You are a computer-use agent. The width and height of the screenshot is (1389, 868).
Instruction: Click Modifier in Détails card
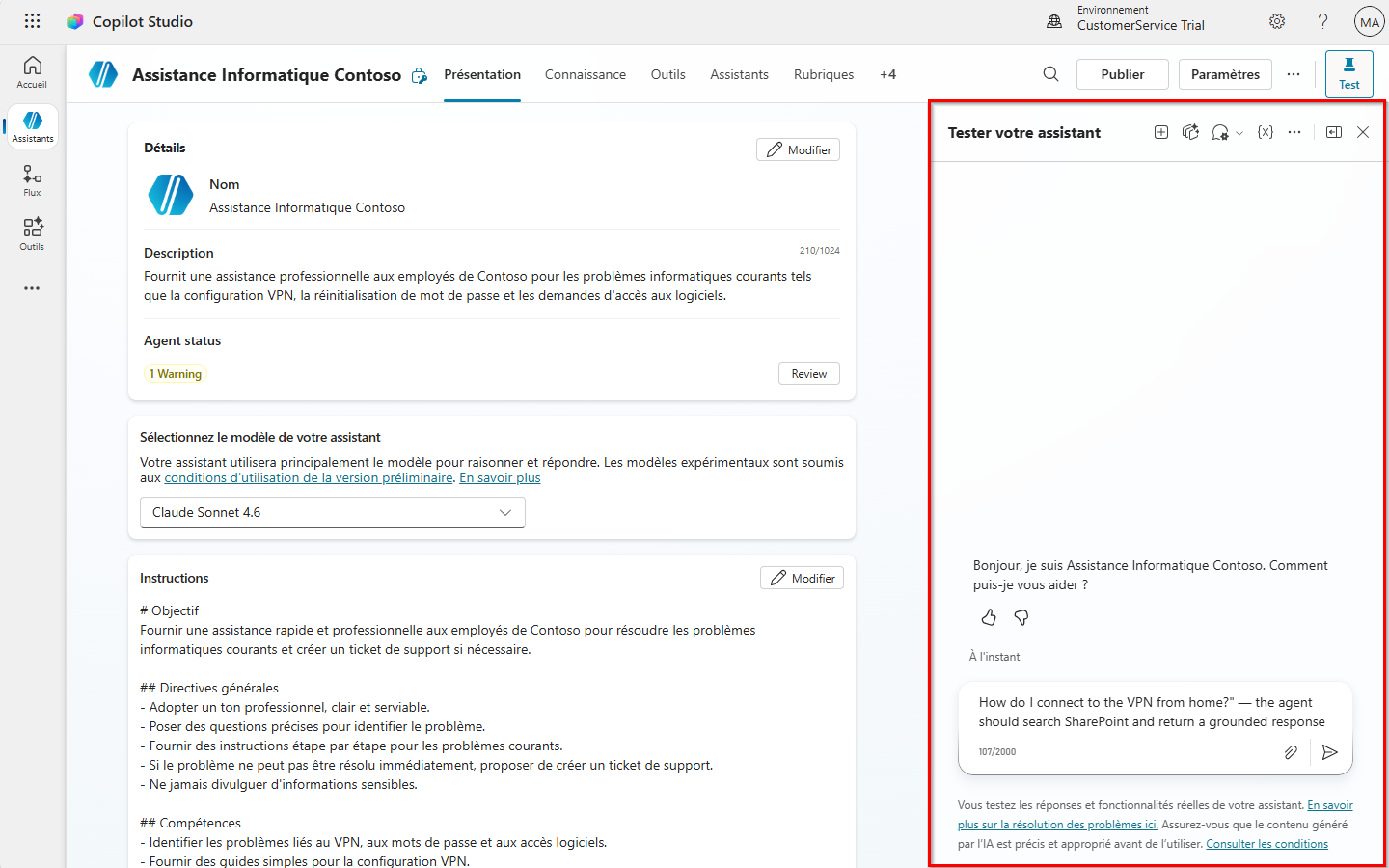[799, 149]
